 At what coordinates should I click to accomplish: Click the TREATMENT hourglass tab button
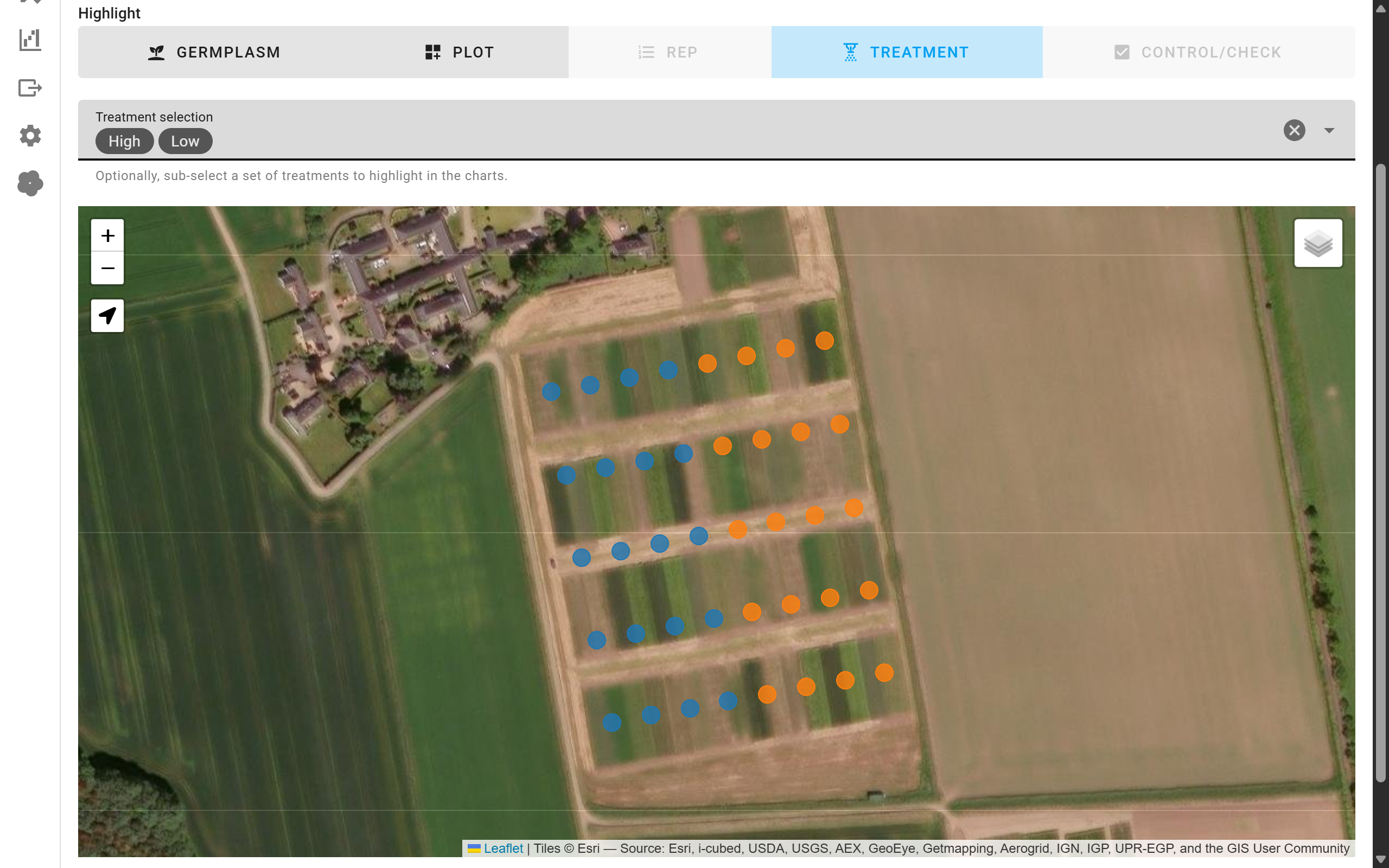(906, 52)
